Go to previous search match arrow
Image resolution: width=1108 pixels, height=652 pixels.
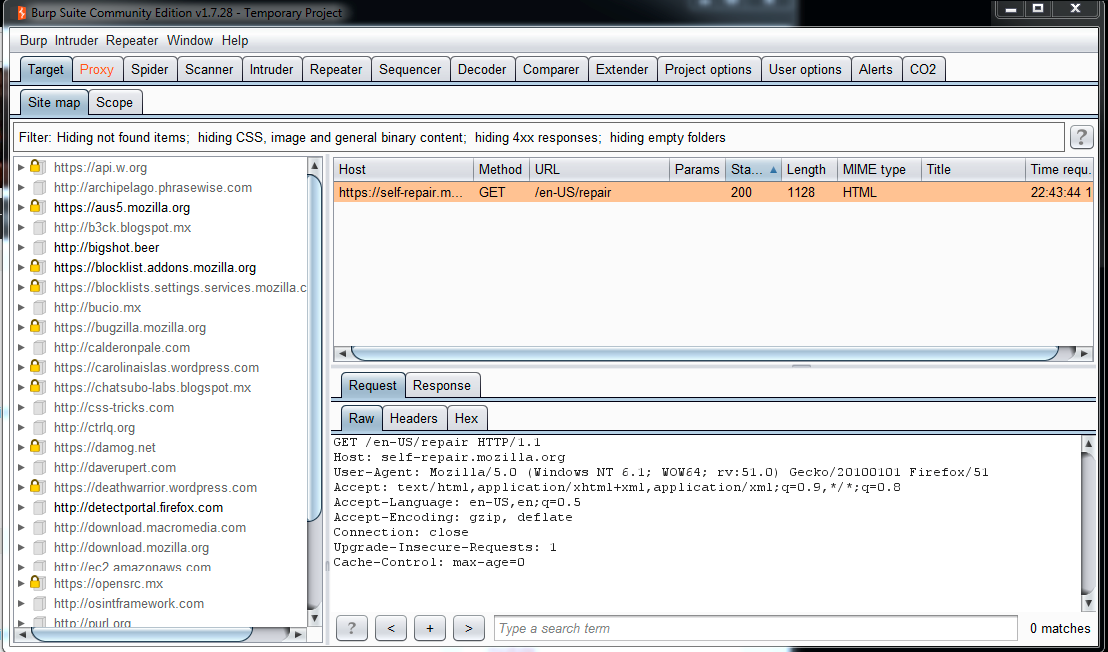pyautogui.click(x=391, y=628)
